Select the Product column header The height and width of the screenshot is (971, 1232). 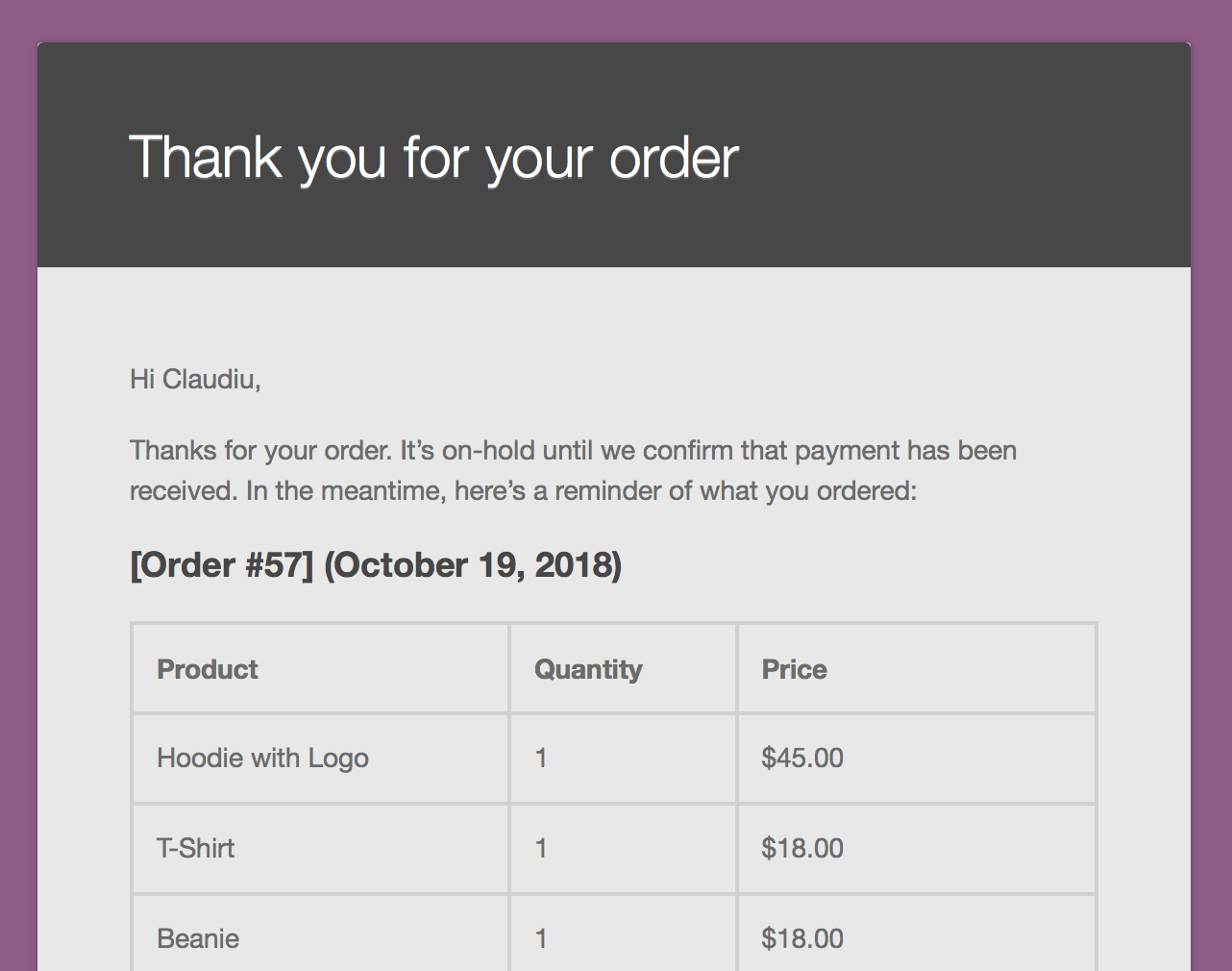pos(320,669)
